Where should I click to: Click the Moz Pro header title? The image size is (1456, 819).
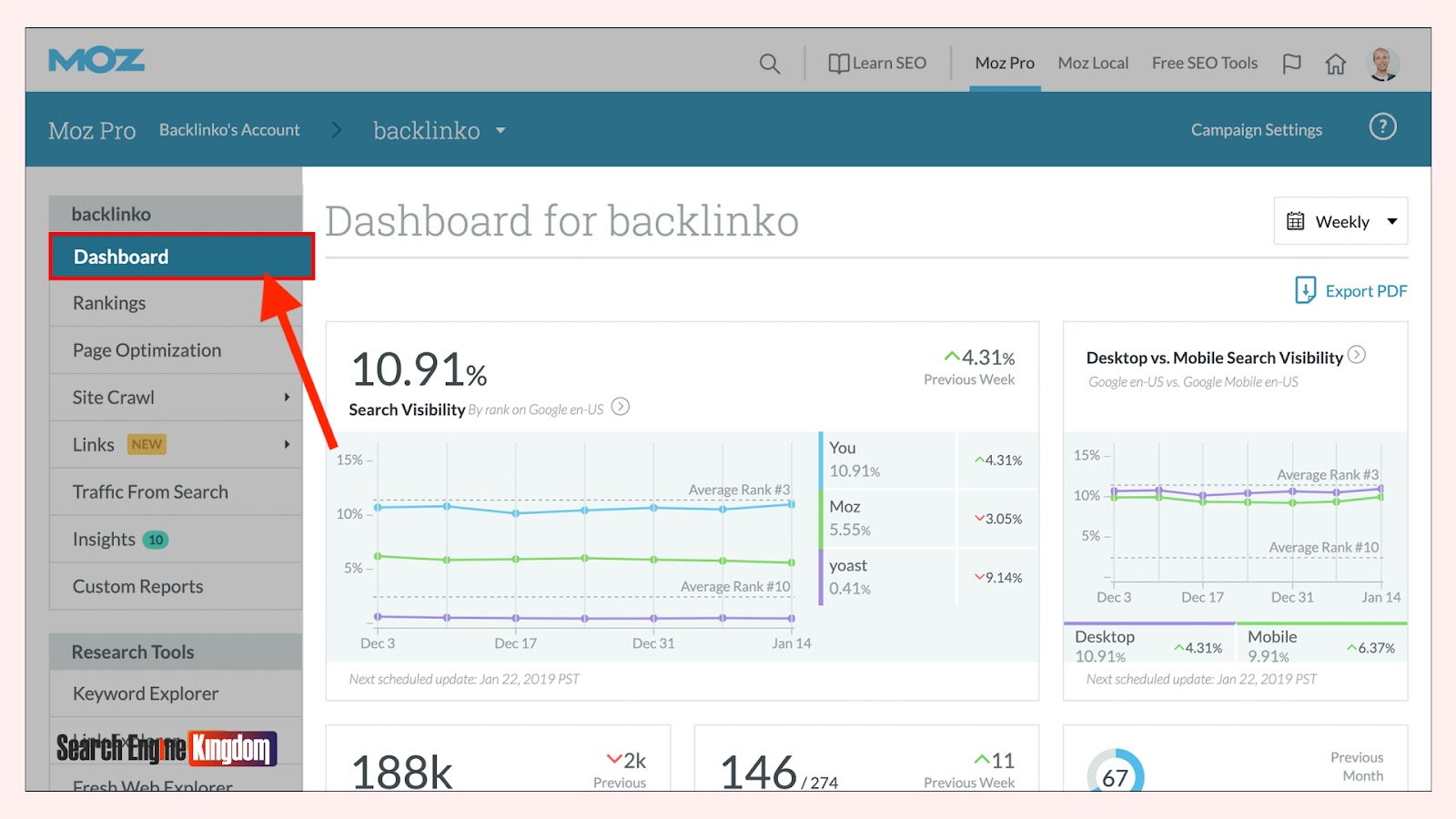coord(92,131)
